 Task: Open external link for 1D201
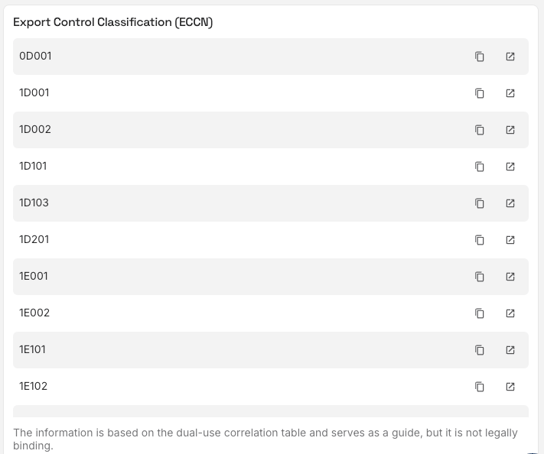(510, 240)
